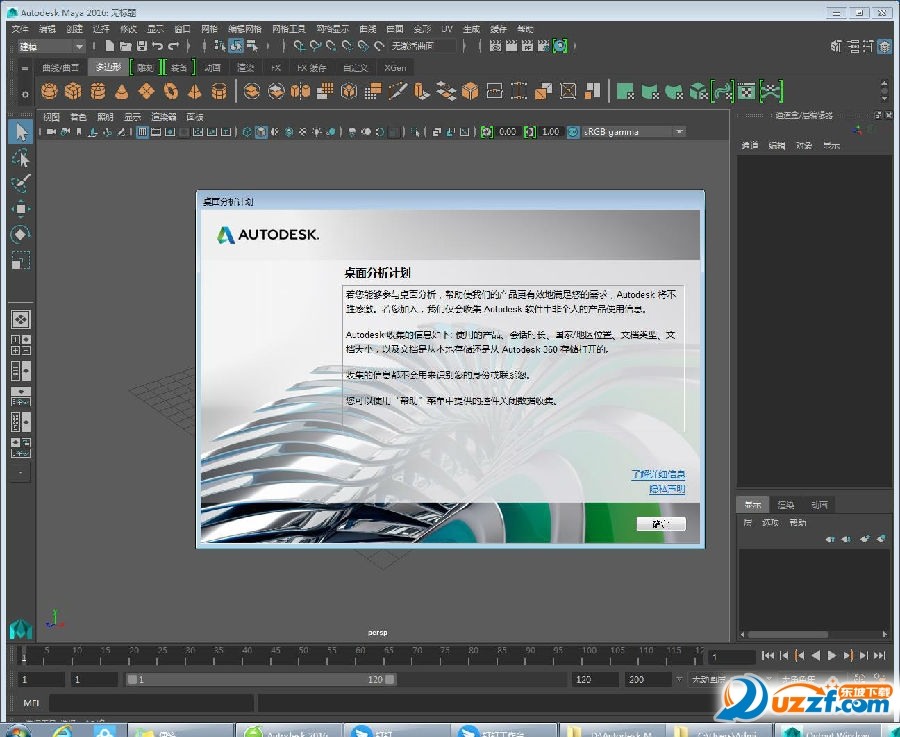Select the arrow Select tool in toolbox

[20, 132]
